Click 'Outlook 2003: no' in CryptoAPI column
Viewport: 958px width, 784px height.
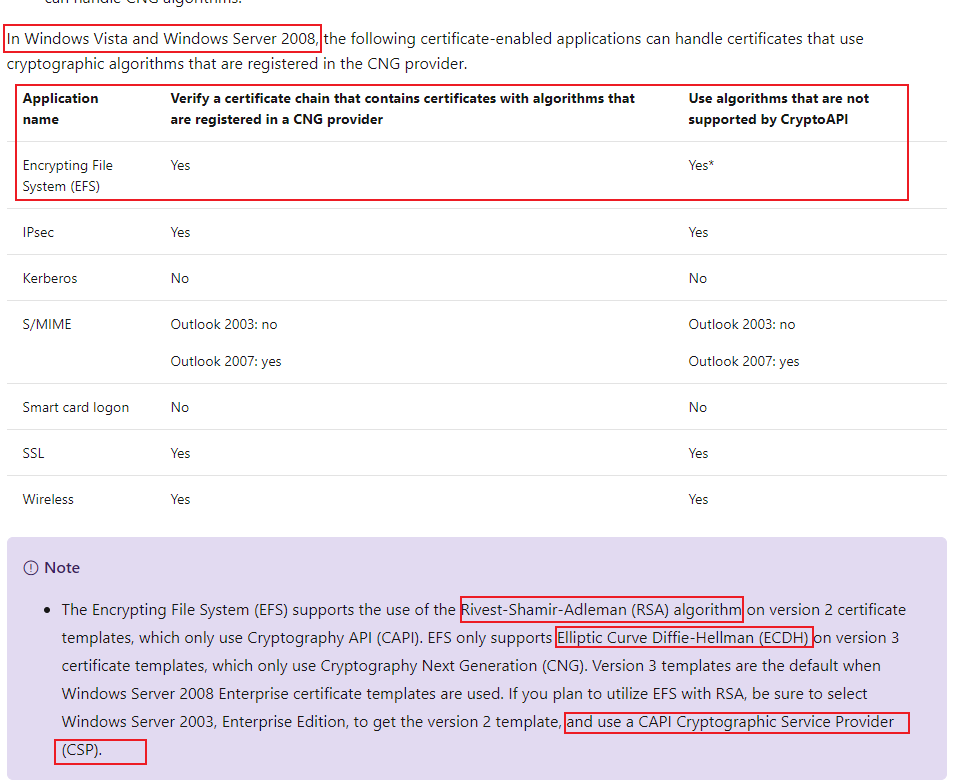pyautogui.click(x=742, y=324)
